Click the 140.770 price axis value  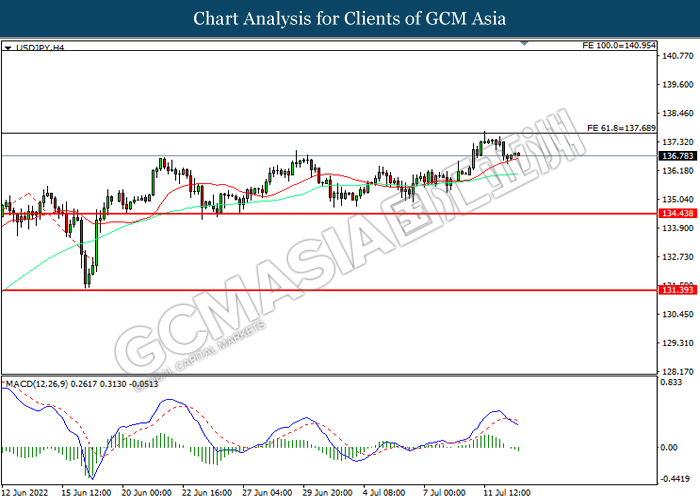pos(678,56)
